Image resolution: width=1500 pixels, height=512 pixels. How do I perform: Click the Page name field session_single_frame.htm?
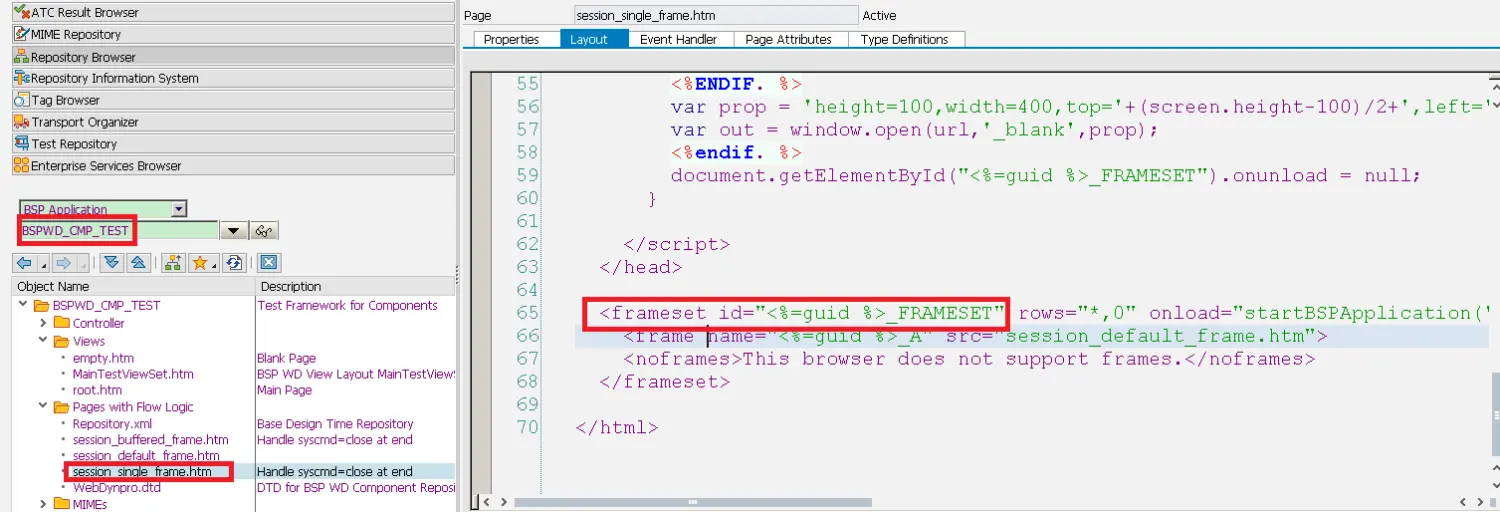(716, 15)
